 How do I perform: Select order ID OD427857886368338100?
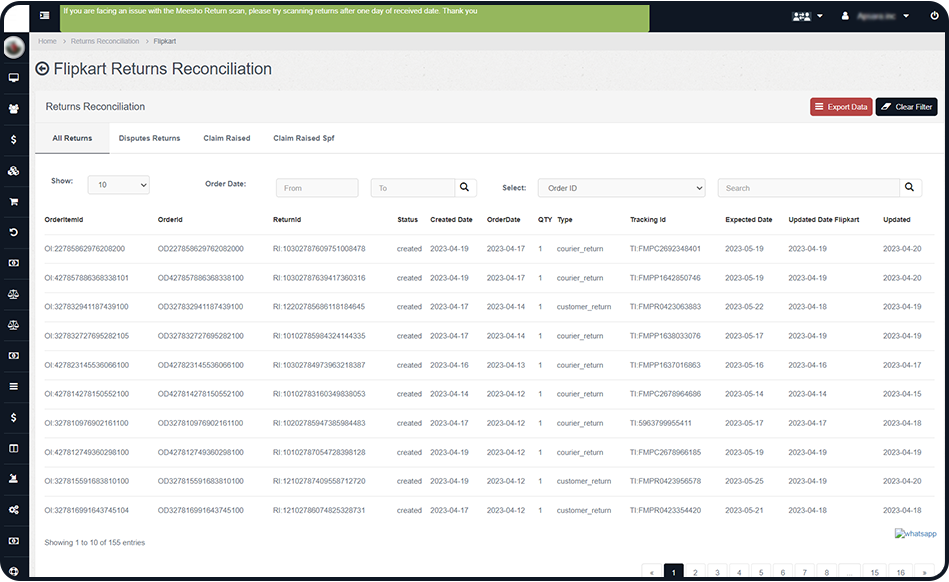tap(201, 278)
